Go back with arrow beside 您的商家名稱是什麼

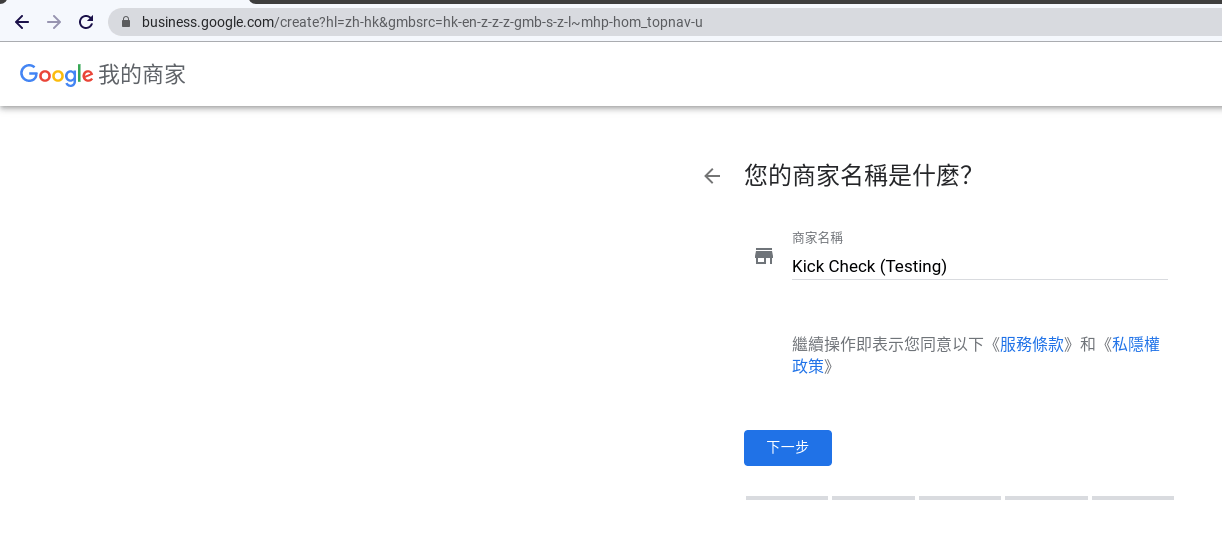pos(712,176)
